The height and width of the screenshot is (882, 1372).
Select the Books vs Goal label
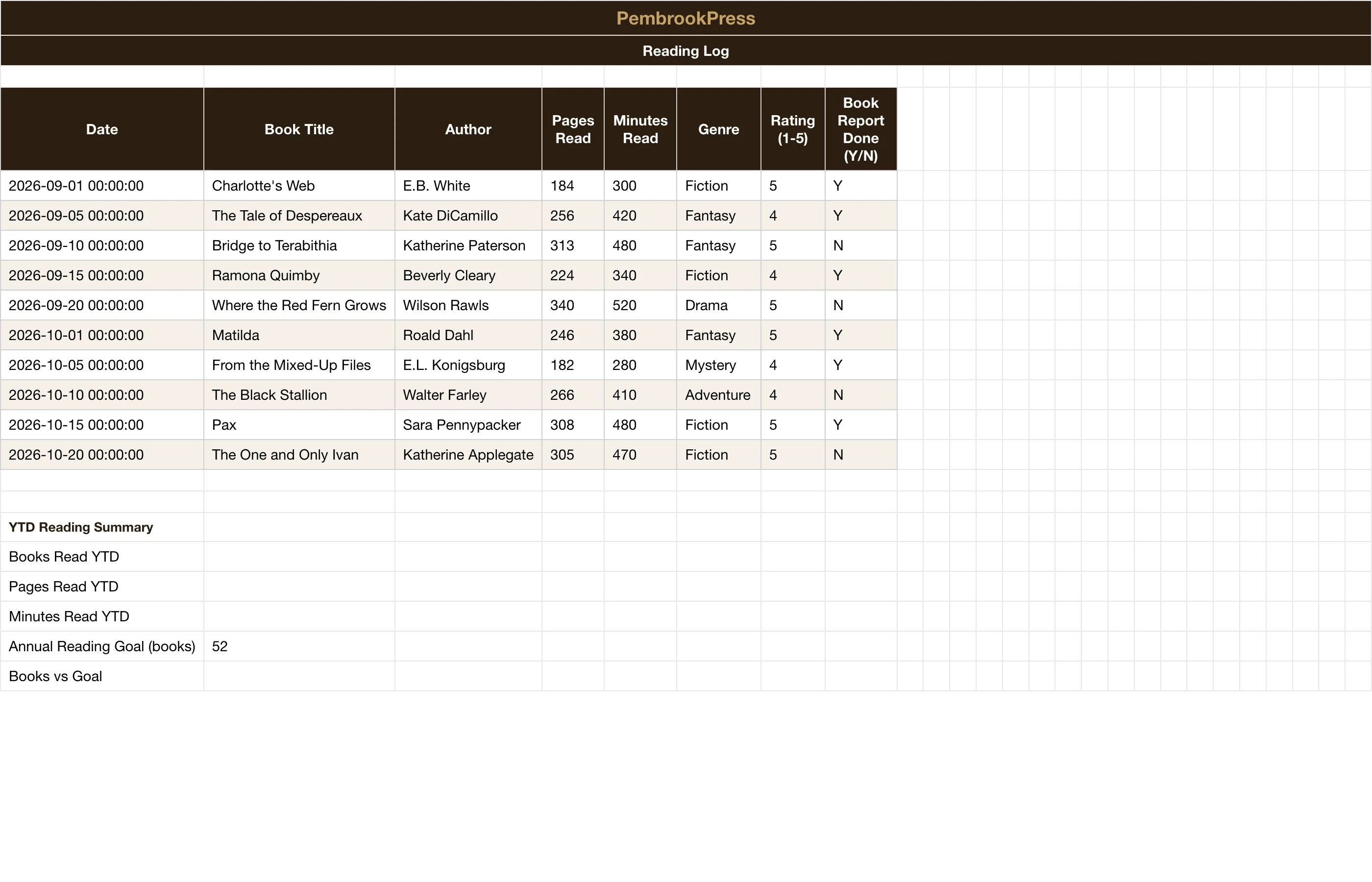pos(102,676)
